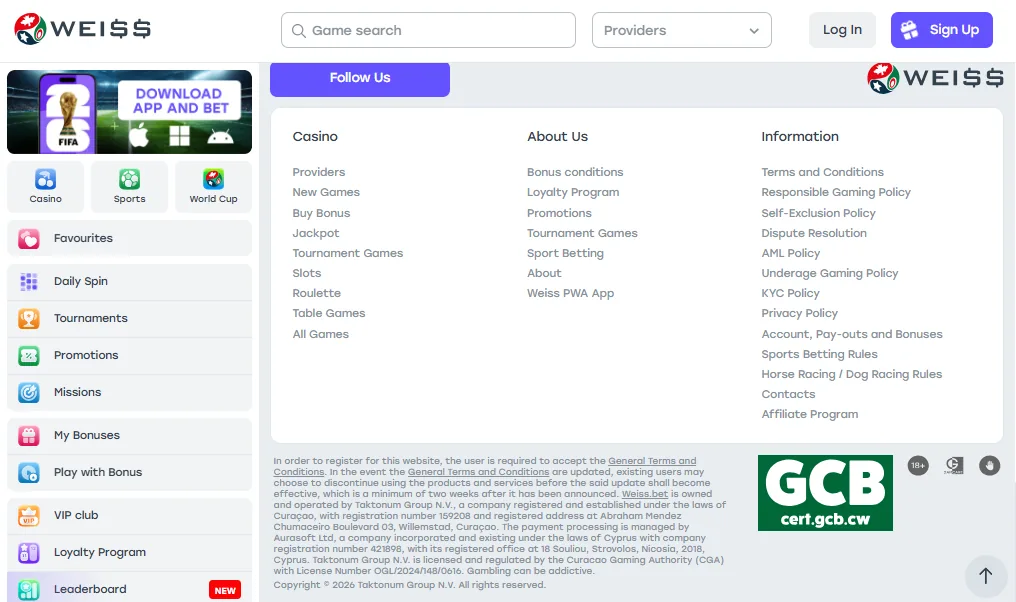1016x602 pixels.
Task: Click the Play with Bonus icon
Action: tap(29, 472)
